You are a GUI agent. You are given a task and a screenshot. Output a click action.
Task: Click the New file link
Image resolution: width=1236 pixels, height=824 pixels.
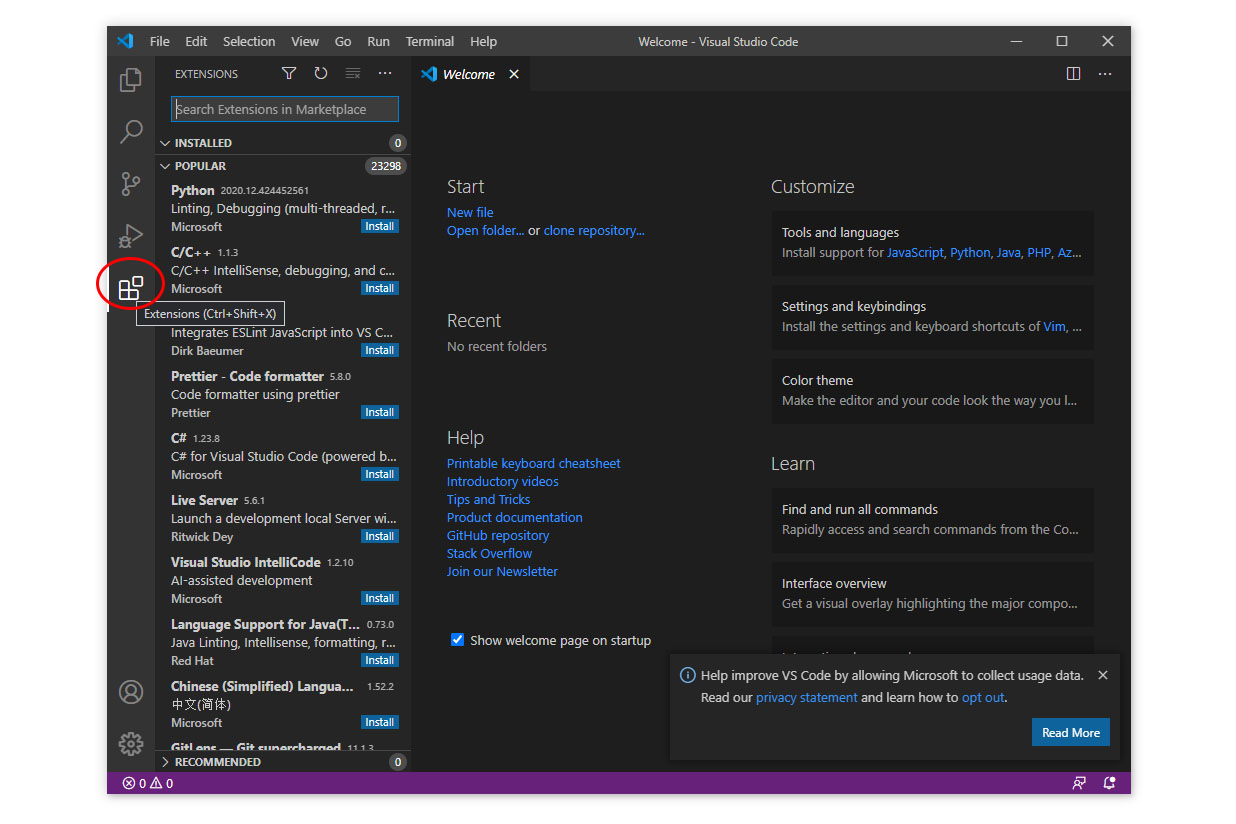tap(470, 212)
